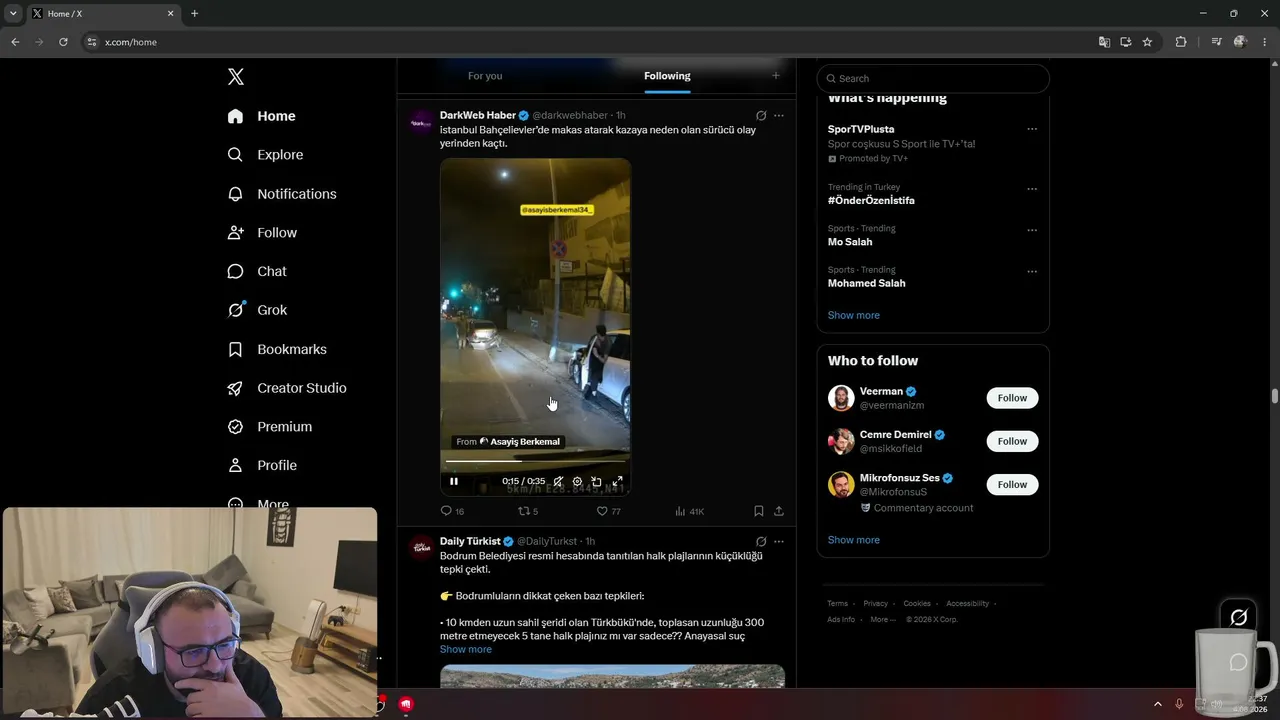Follow the Veerman account
This screenshot has height=720, width=1280.
(x=1012, y=398)
